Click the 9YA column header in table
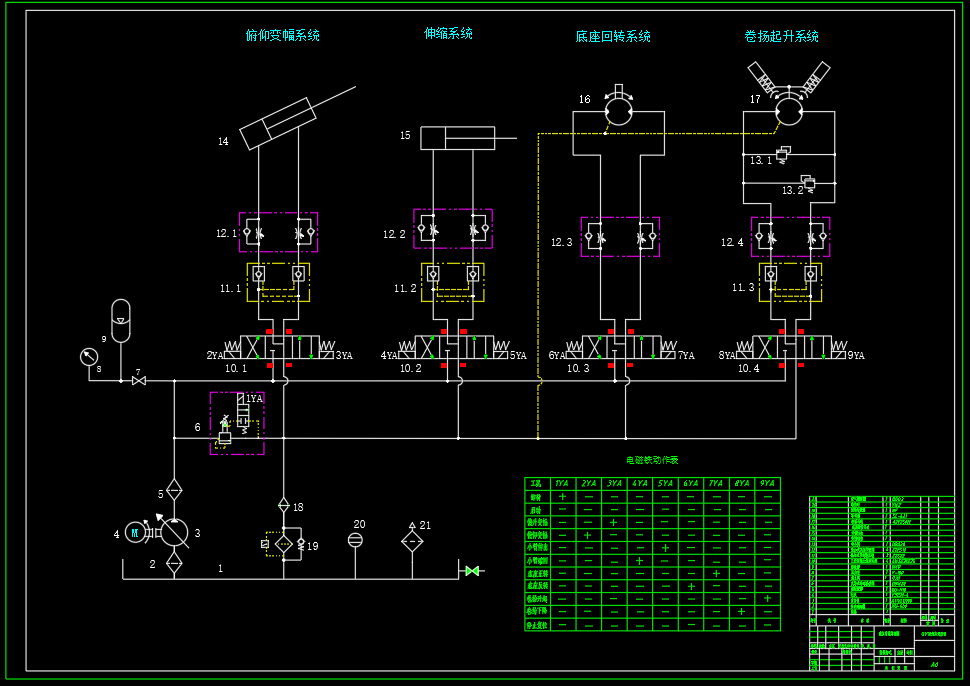970x686 pixels. click(767, 483)
